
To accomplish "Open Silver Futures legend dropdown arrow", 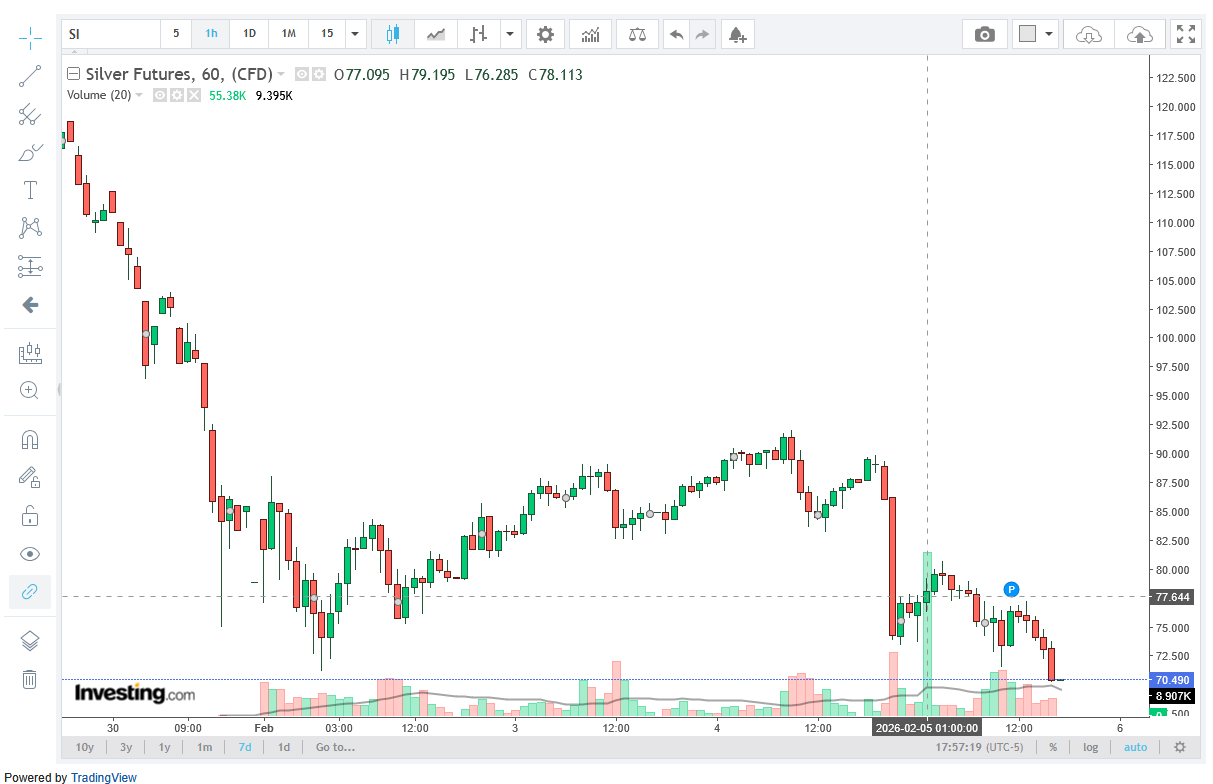I will 281,74.
